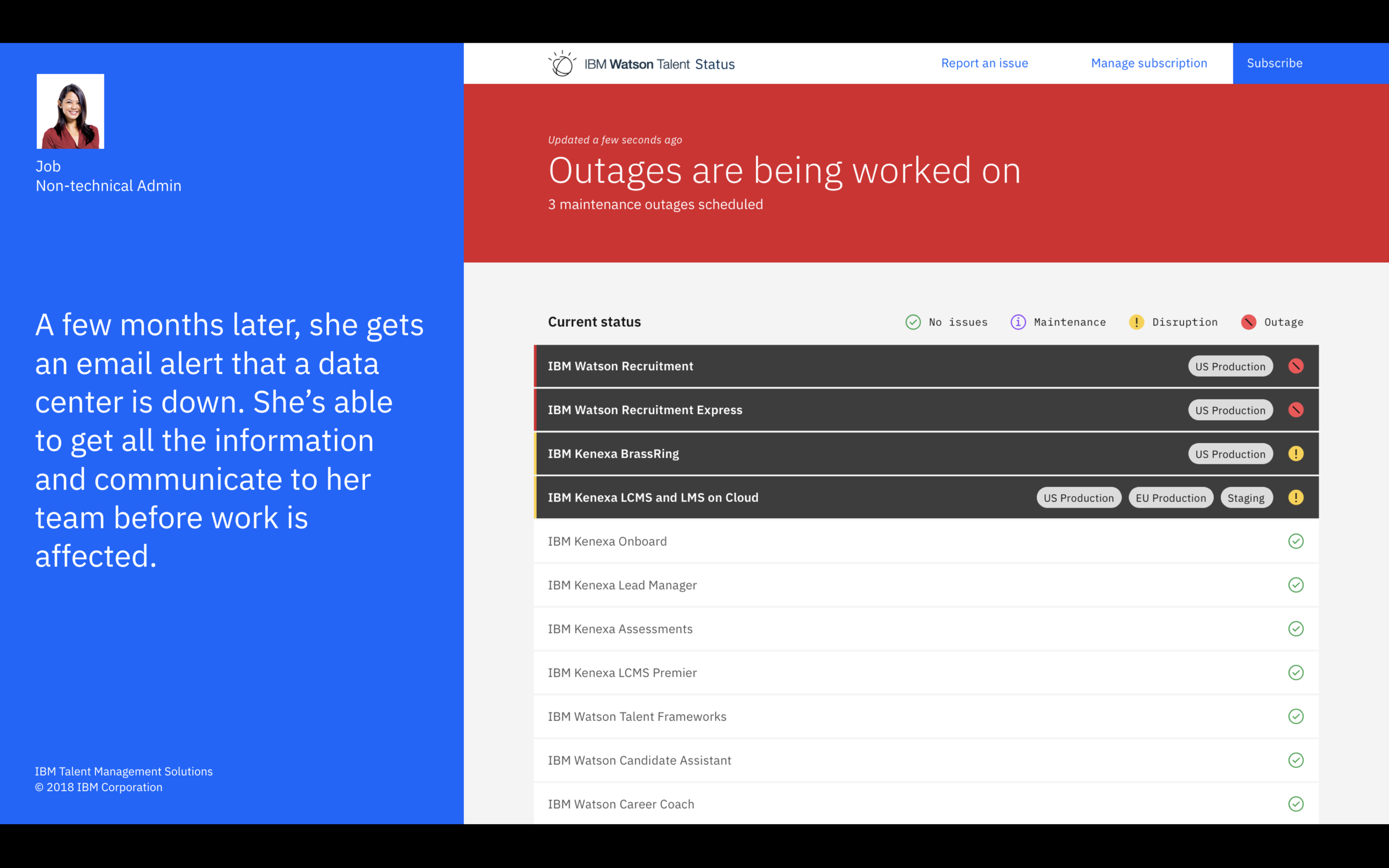Click the Disruption legend warning icon
The image size is (1389, 868).
click(x=1136, y=322)
